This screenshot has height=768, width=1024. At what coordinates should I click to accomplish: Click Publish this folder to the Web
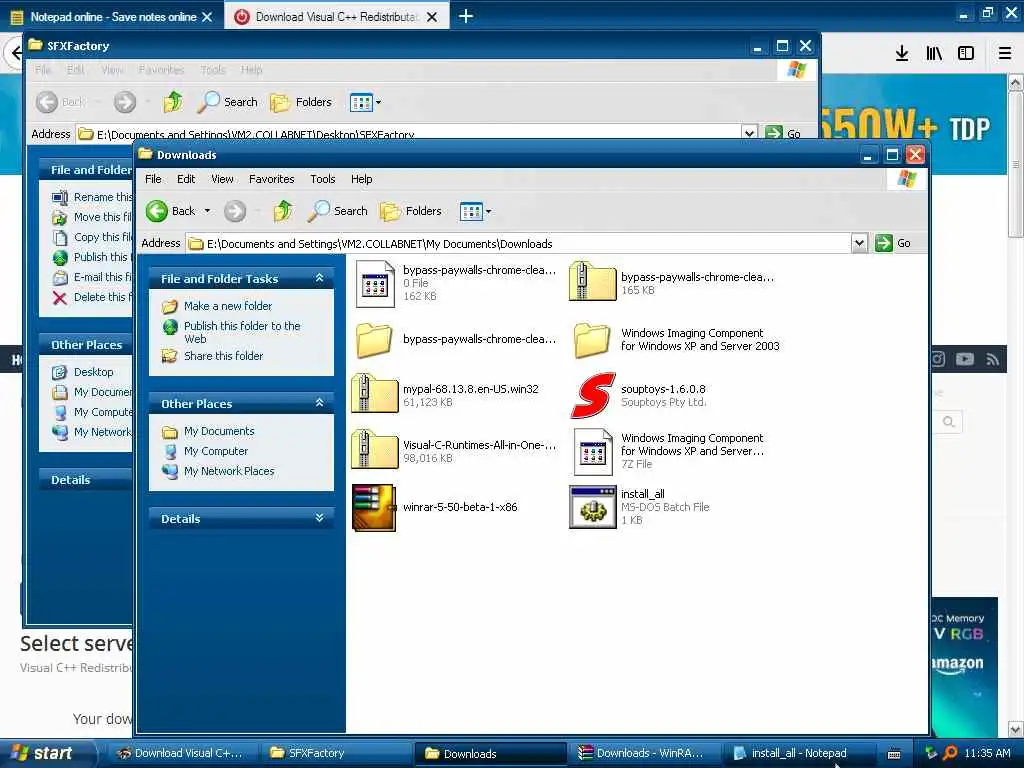(242, 332)
